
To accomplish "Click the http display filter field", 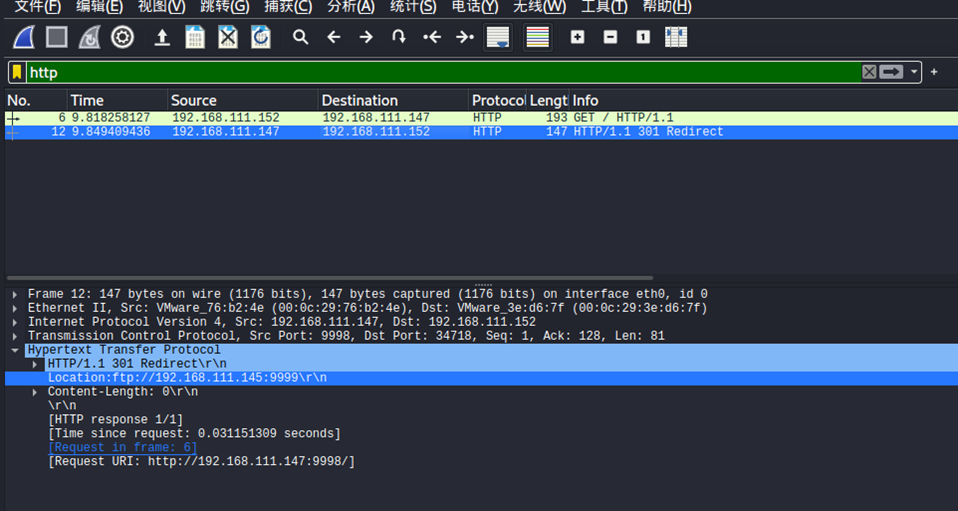I will coord(444,72).
